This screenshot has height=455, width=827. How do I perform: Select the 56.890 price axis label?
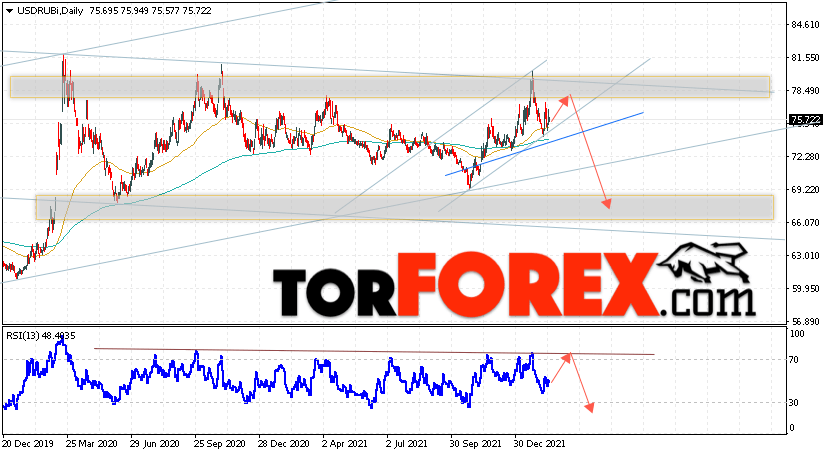[805, 321]
